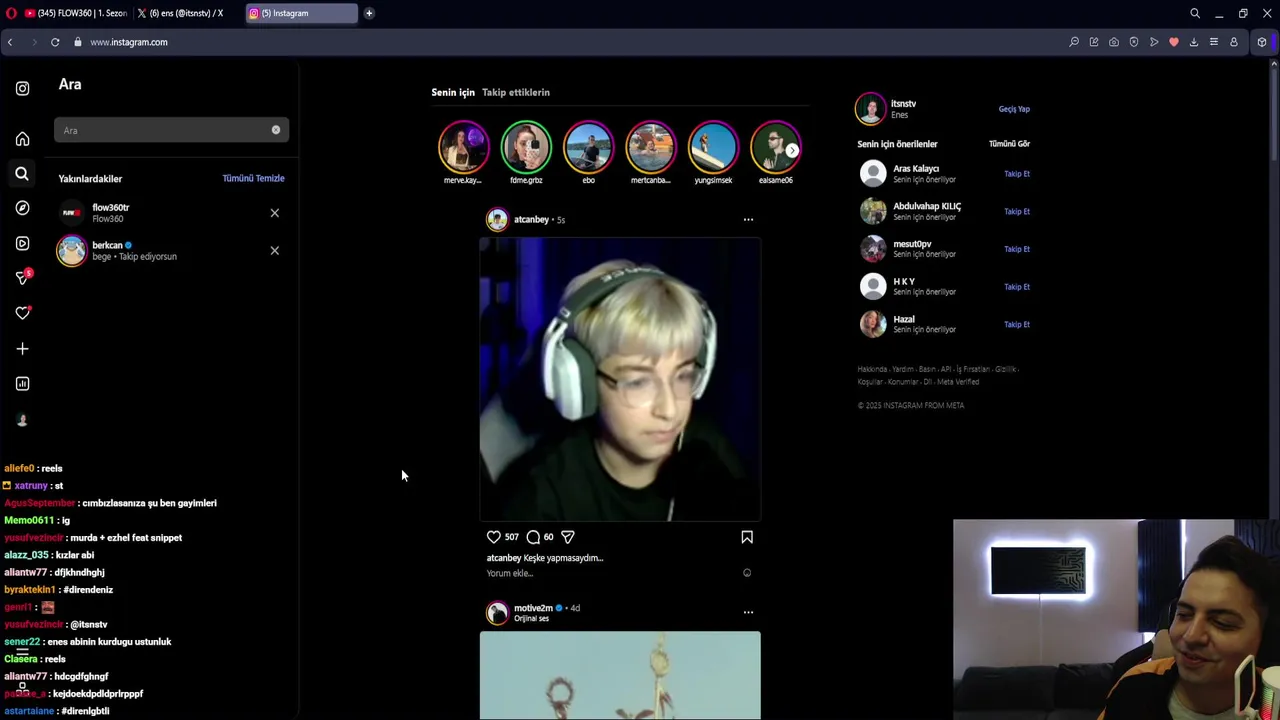1280x720 pixels.
Task: Open Explore with the compass icon
Action: [x=22, y=208]
